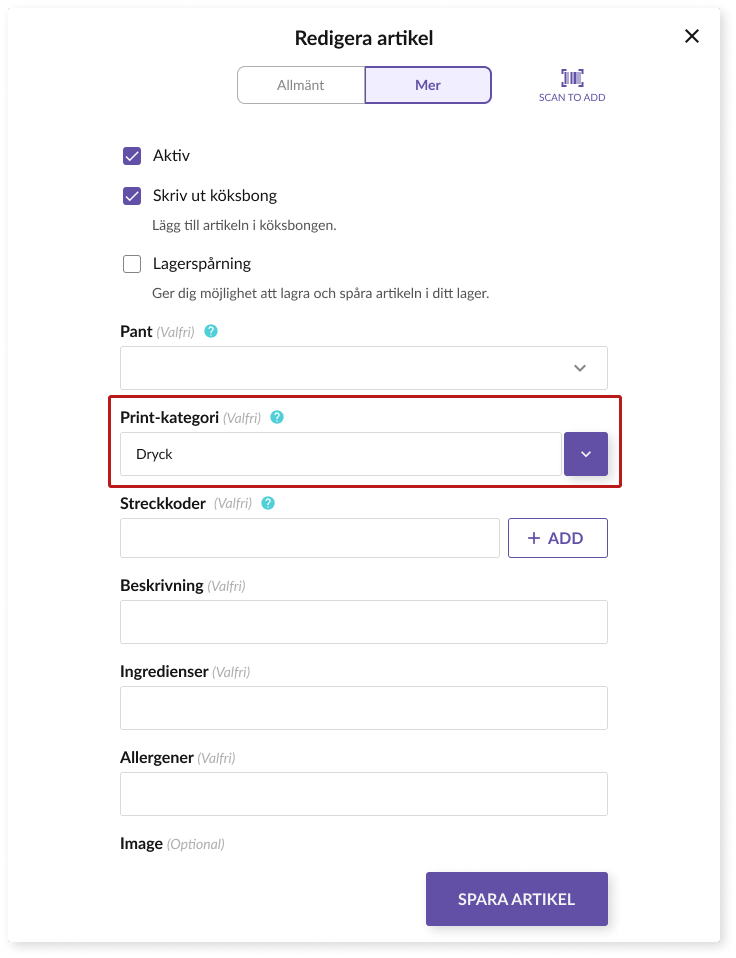This screenshot has width=736, height=958.
Task: Select the Mer tab
Action: click(428, 85)
